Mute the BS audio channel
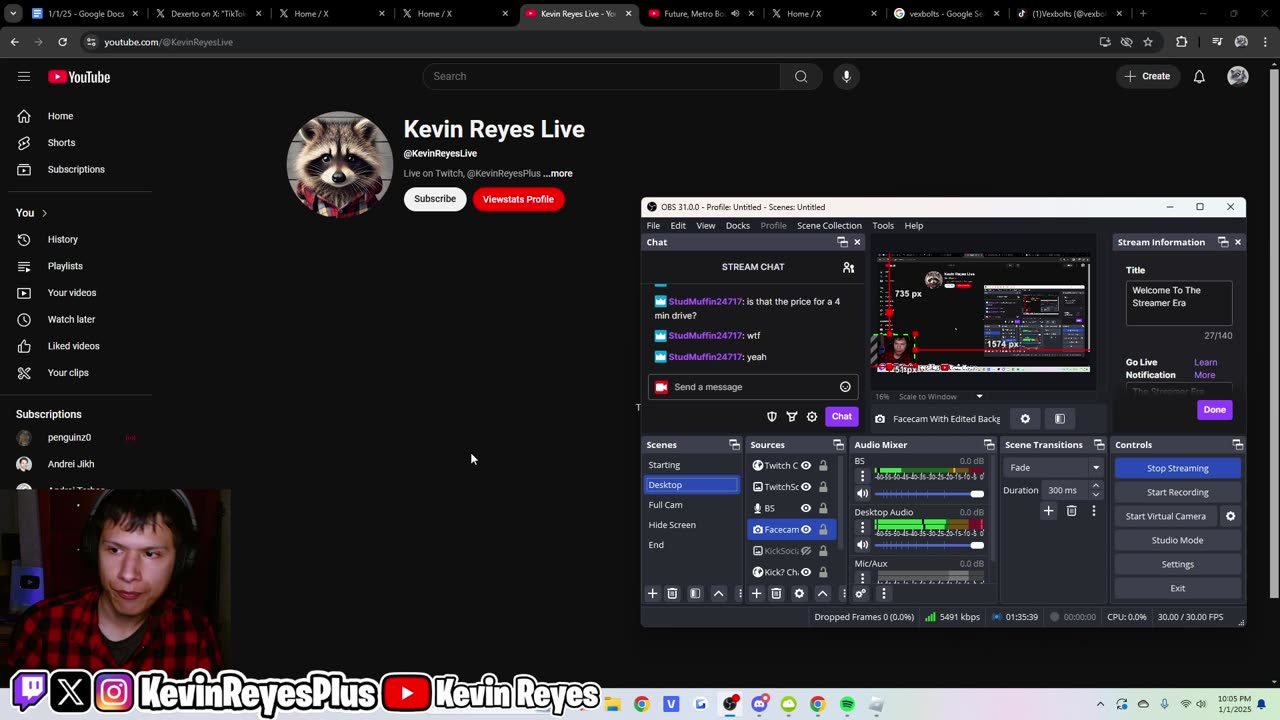Screen dimensions: 1280x720 tap(862, 493)
